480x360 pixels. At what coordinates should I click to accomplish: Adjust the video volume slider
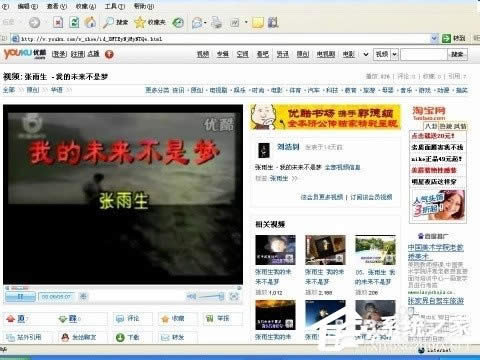click(211, 296)
